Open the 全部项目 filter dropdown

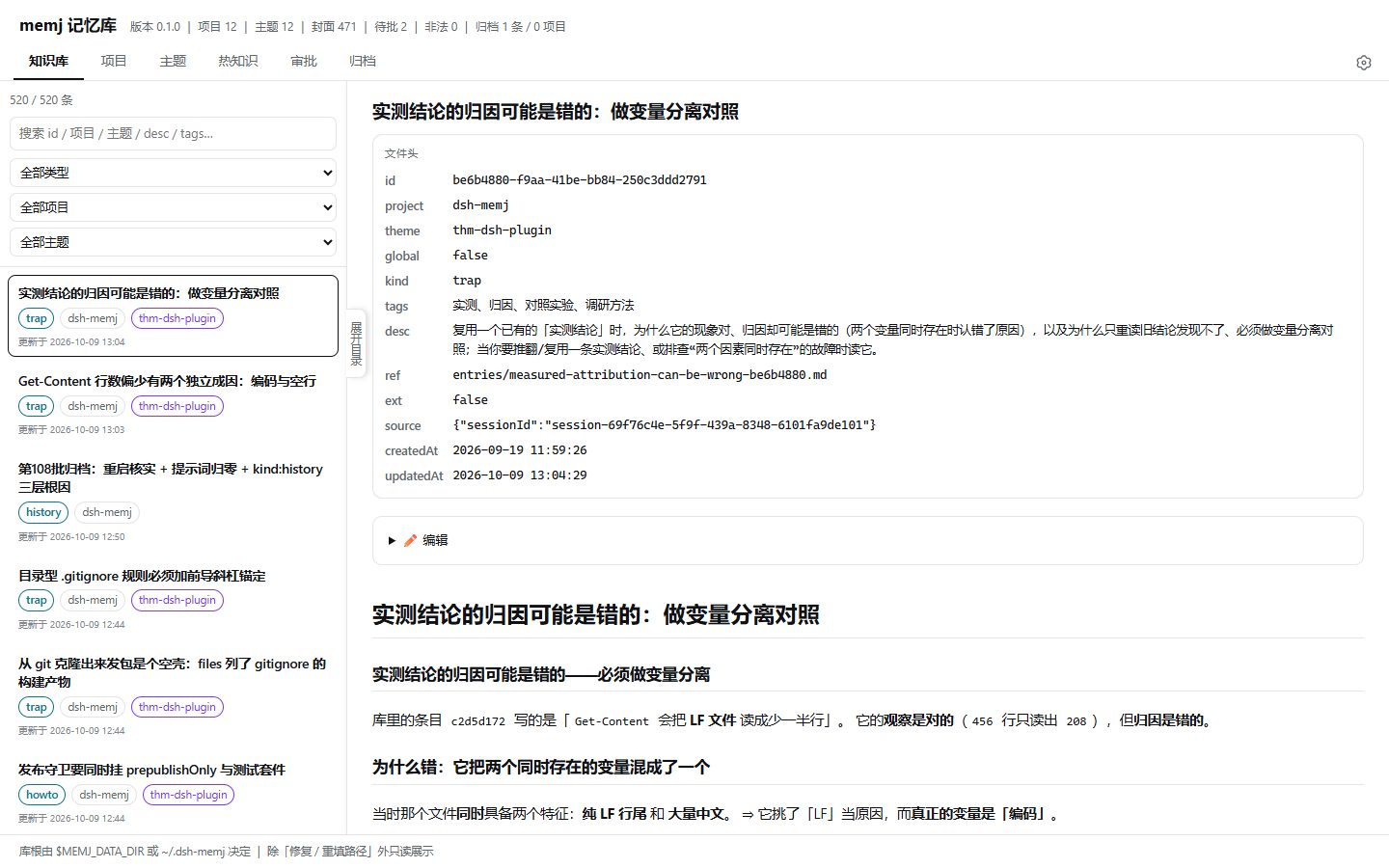[x=174, y=207]
